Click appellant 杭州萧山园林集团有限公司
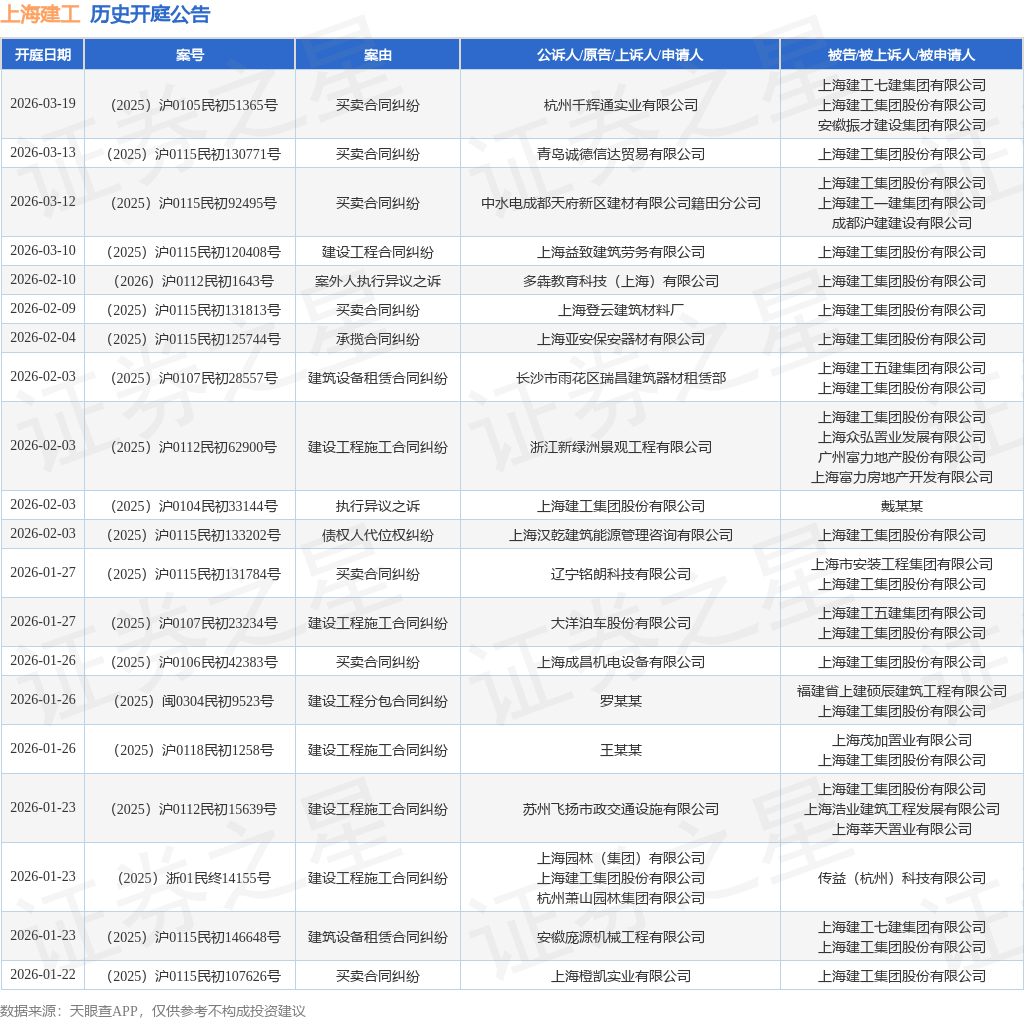The height and width of the screenshot is (1020, 1024). click(621, 898)
